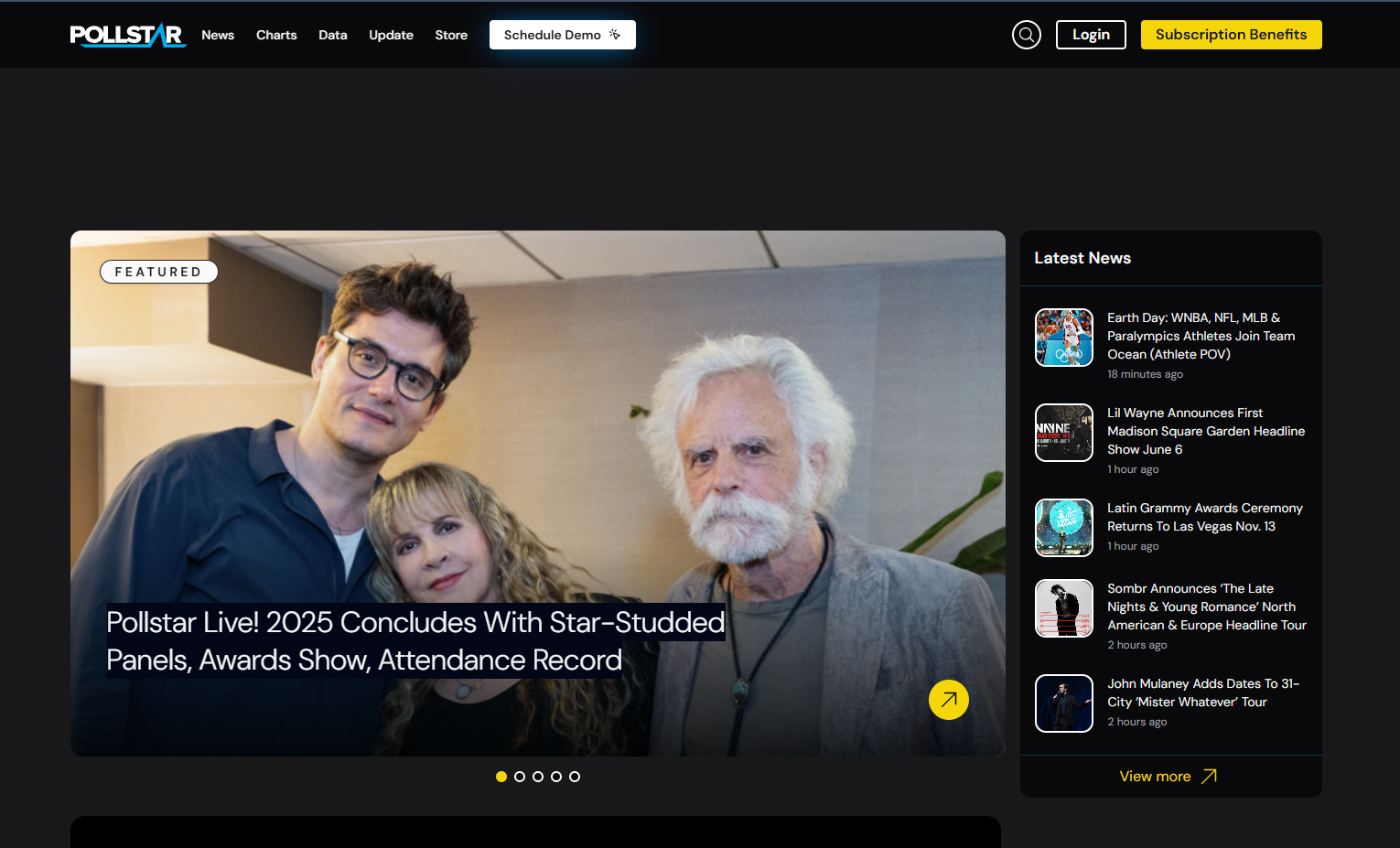Open the Update menu
The image size is (1400, 848).
point(391,35)
